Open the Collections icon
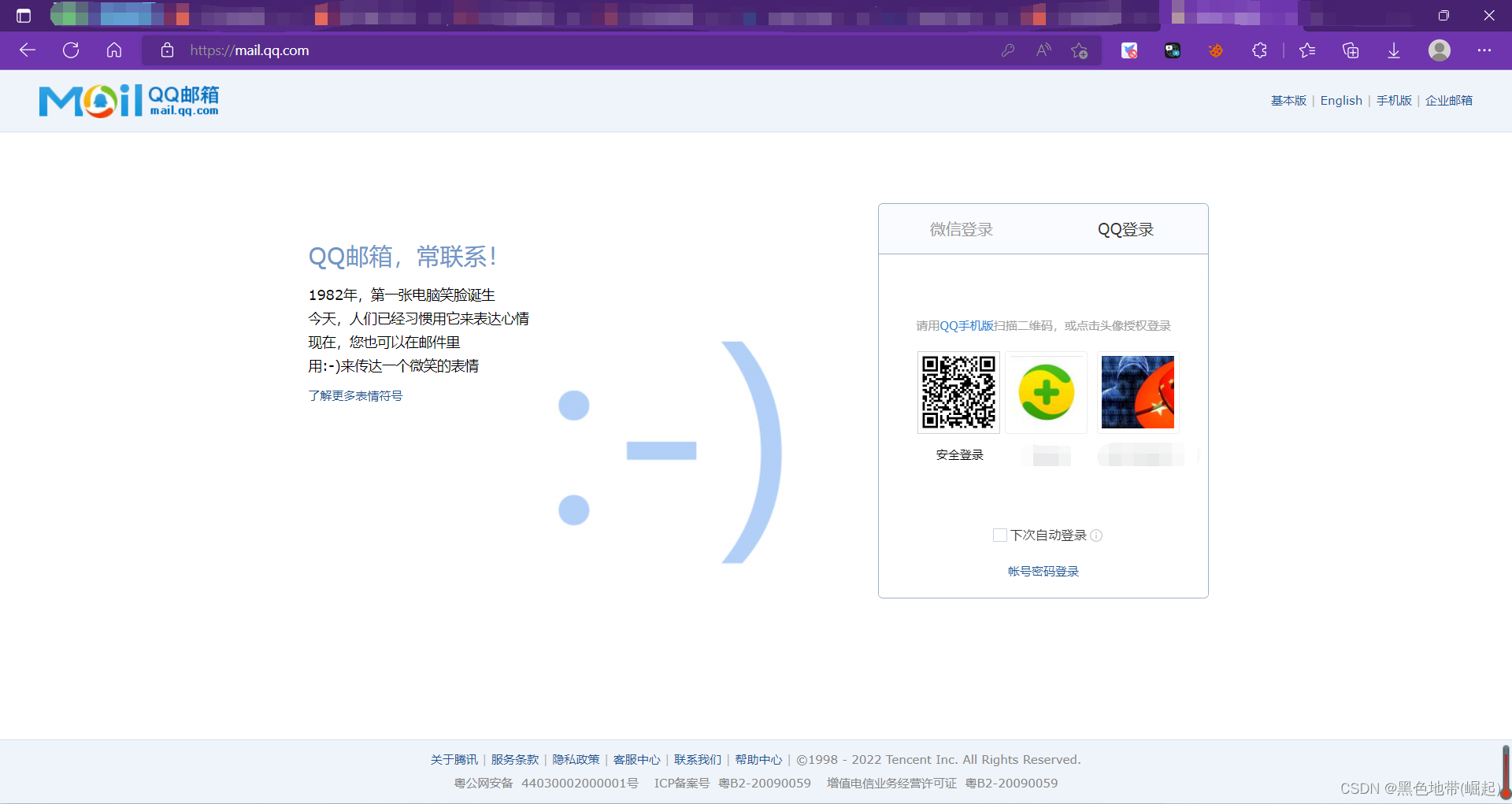Viewport: 1512px width, 804px height. pos(1351,50)
